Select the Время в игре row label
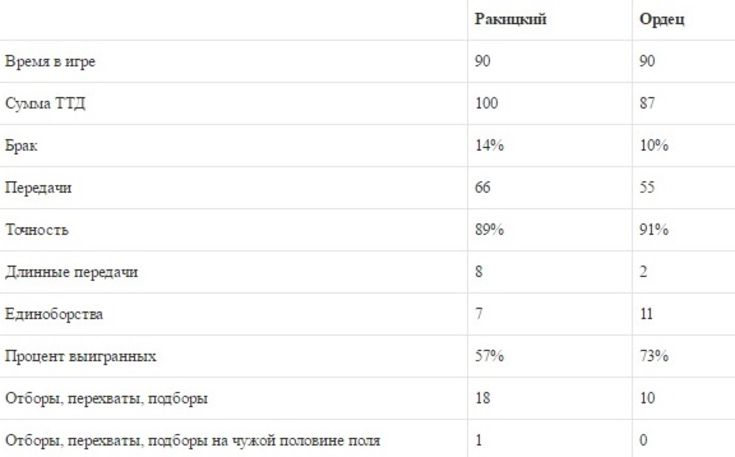This screenshot has width=735, height=457. point(50,61)
